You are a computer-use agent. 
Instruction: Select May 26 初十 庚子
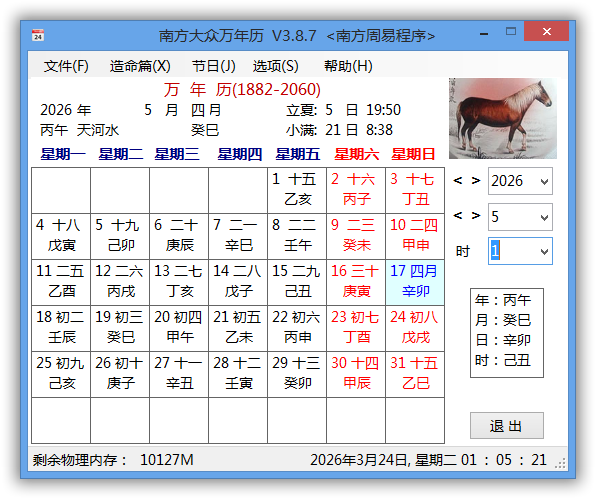120,374
